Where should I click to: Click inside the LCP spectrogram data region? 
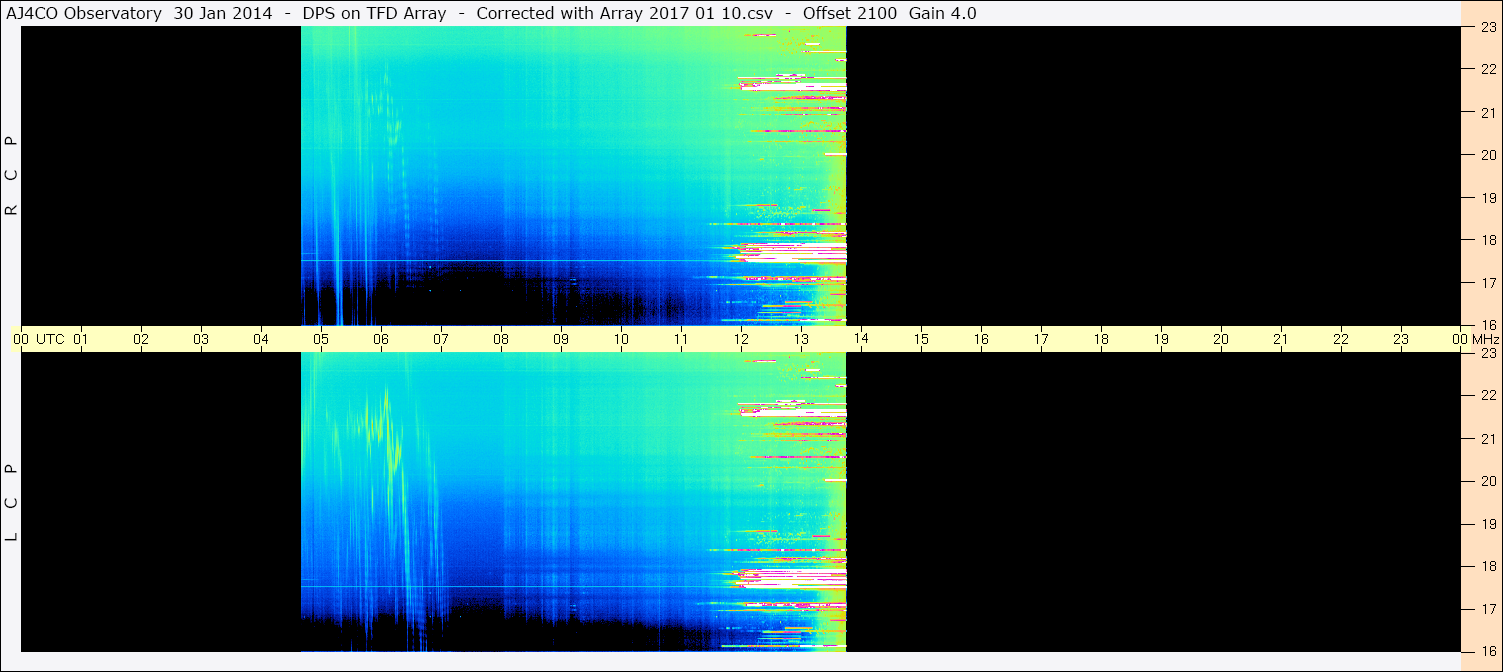(x=574, y=502)
